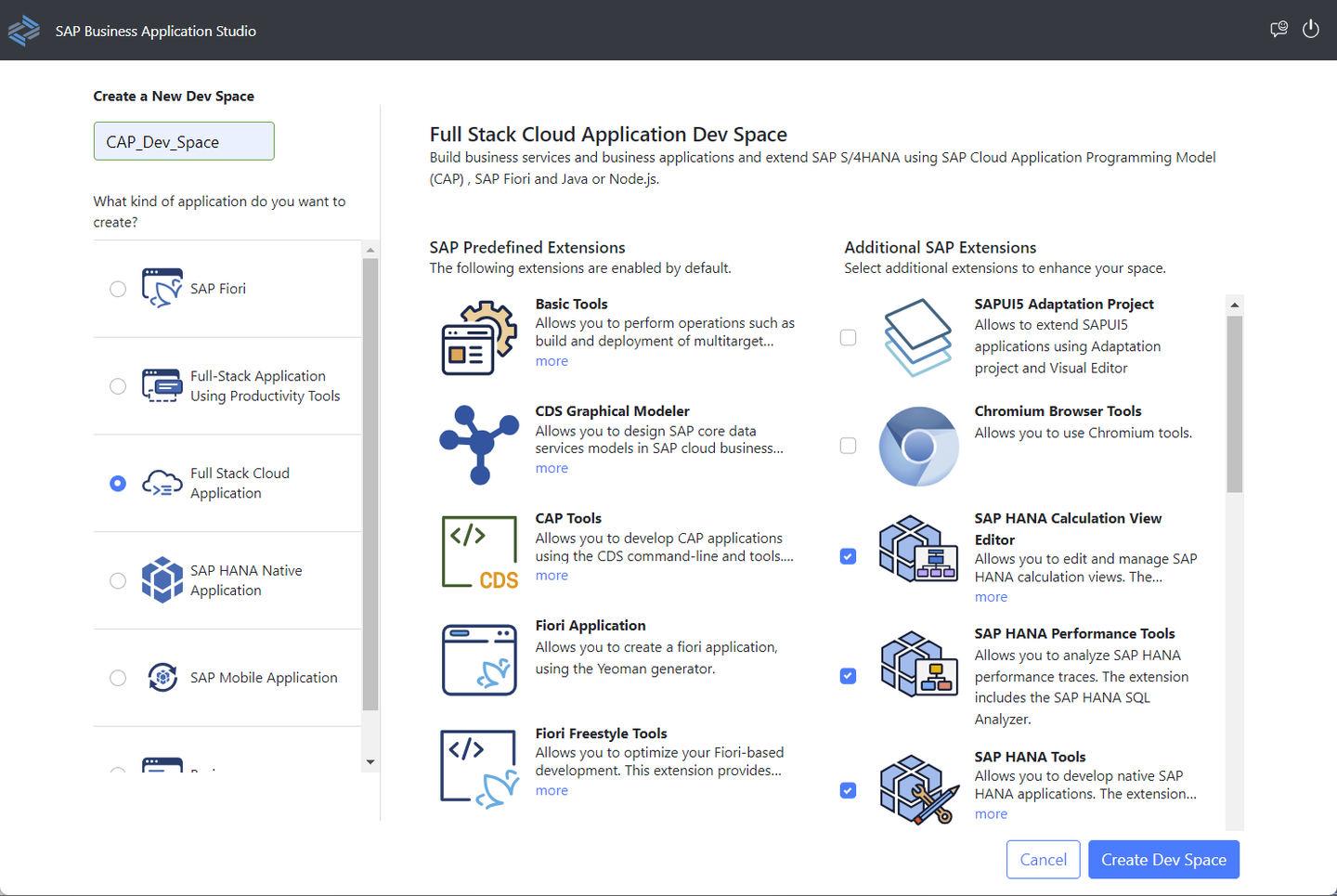
Task: Click the 'SAP HANA Tools' title
Action: [x=1030, y=757]
